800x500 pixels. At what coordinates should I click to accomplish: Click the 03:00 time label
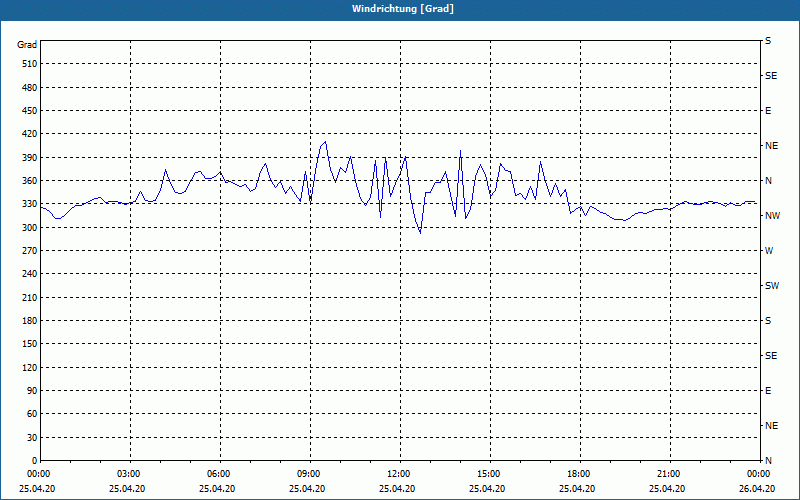coord(130,474)
